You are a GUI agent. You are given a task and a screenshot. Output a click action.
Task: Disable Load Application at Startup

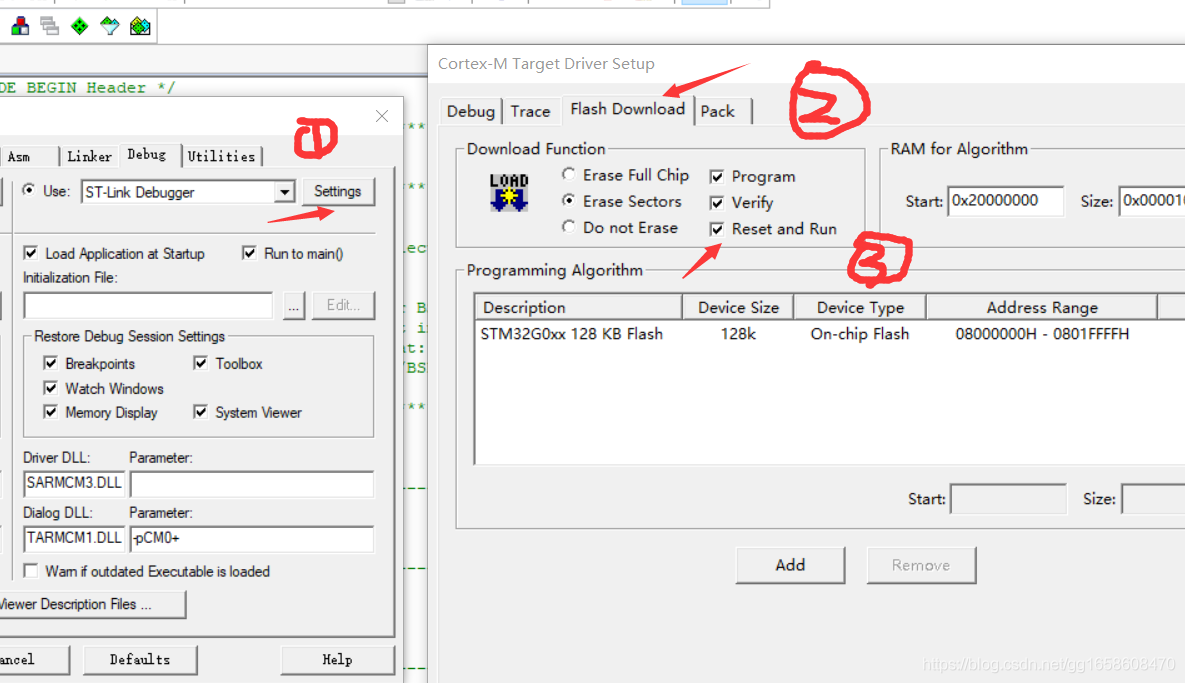pos(31,254)
